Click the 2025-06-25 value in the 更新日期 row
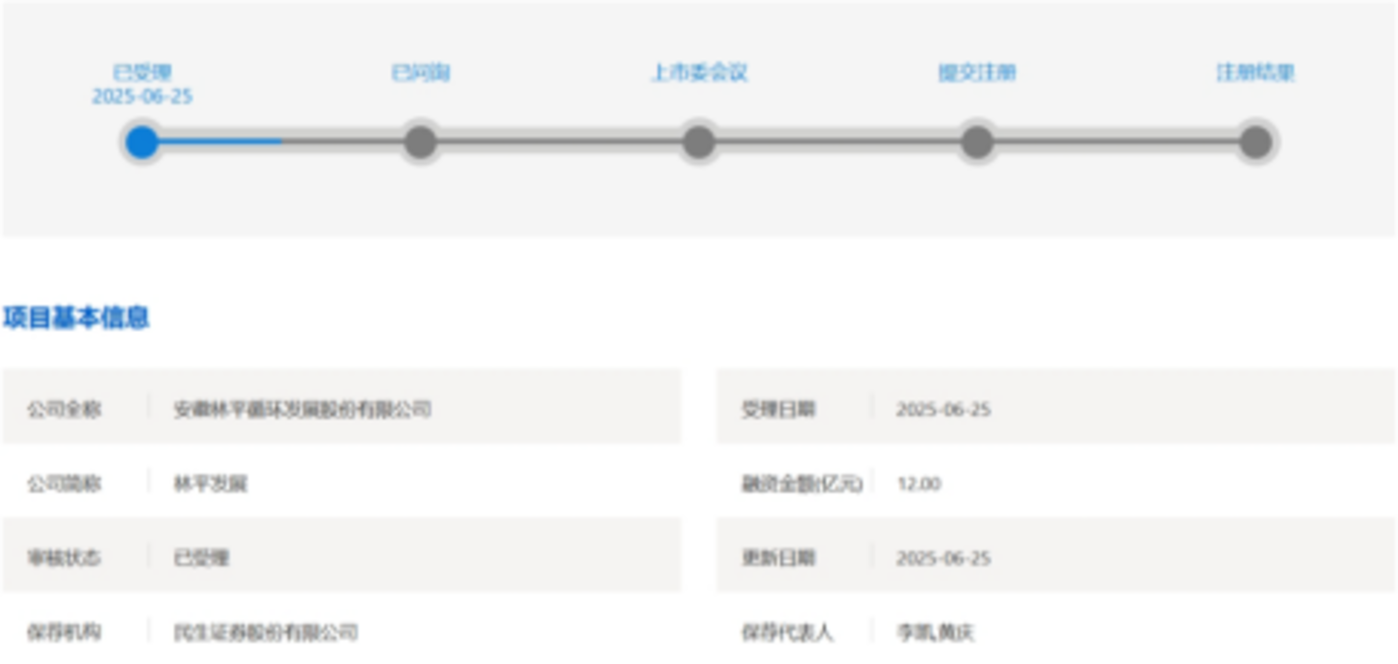The height and width of the screenshot is (664, 1398). point(944,558)
